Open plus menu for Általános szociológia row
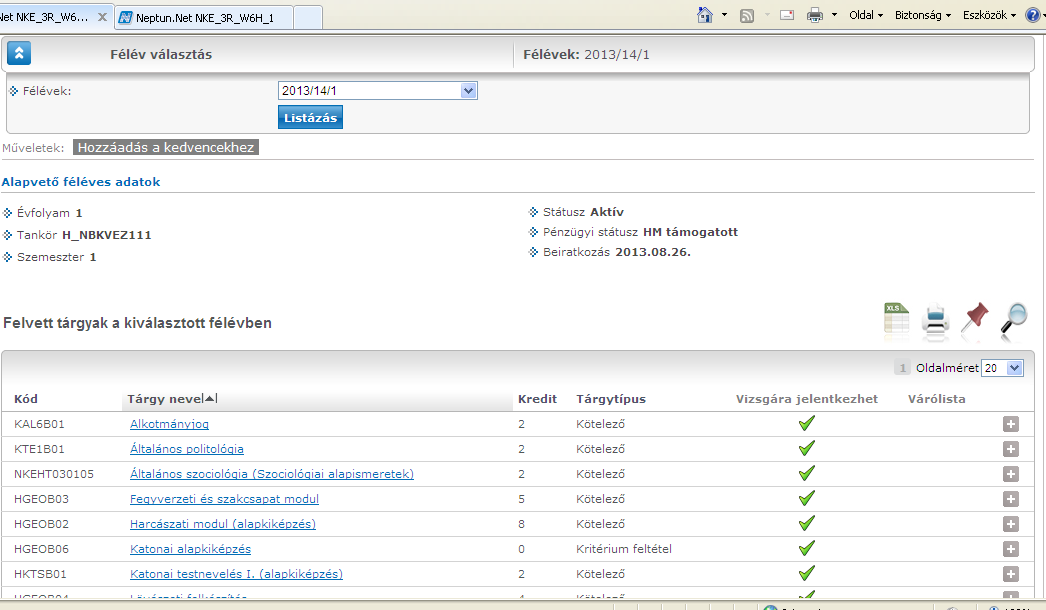Image resolution: width=1046 pixels, height=610 pixels. (x=1011, y=474)
